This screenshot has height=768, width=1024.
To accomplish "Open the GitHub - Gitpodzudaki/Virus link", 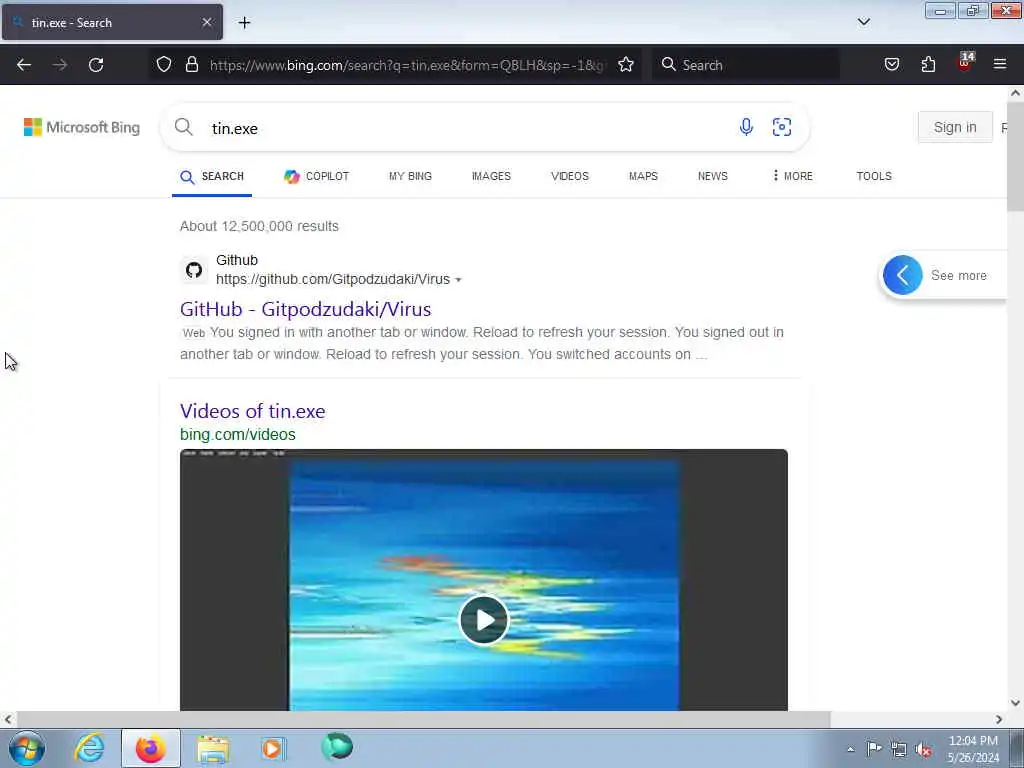I will coord(306,309).
